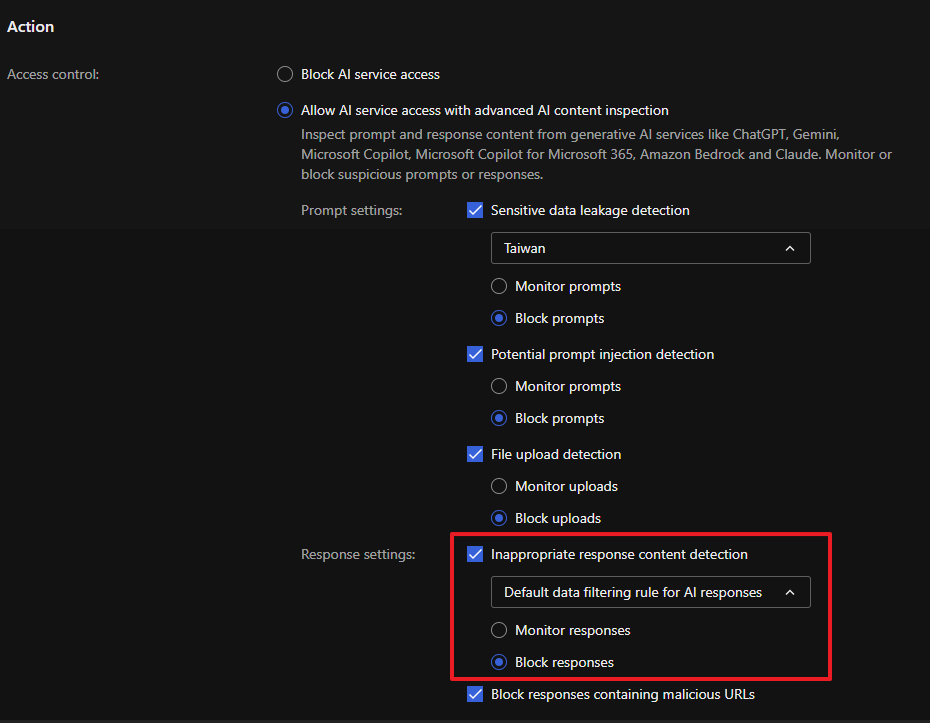Viewport: 930px width, 723px height.
Task: Choose Allow AI service access with content inspection
Action: [285, 110]
